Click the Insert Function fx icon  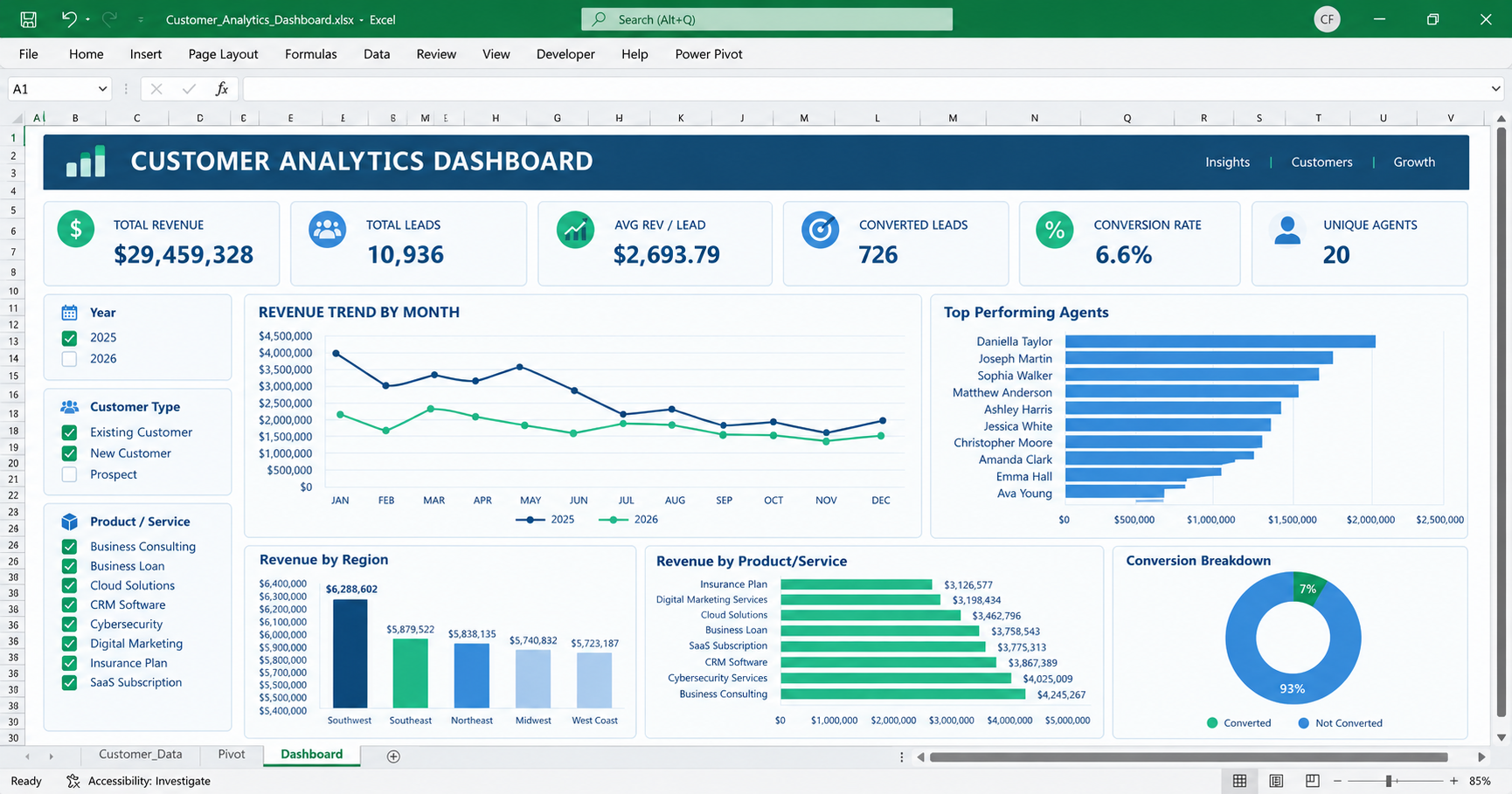[222, 88]
